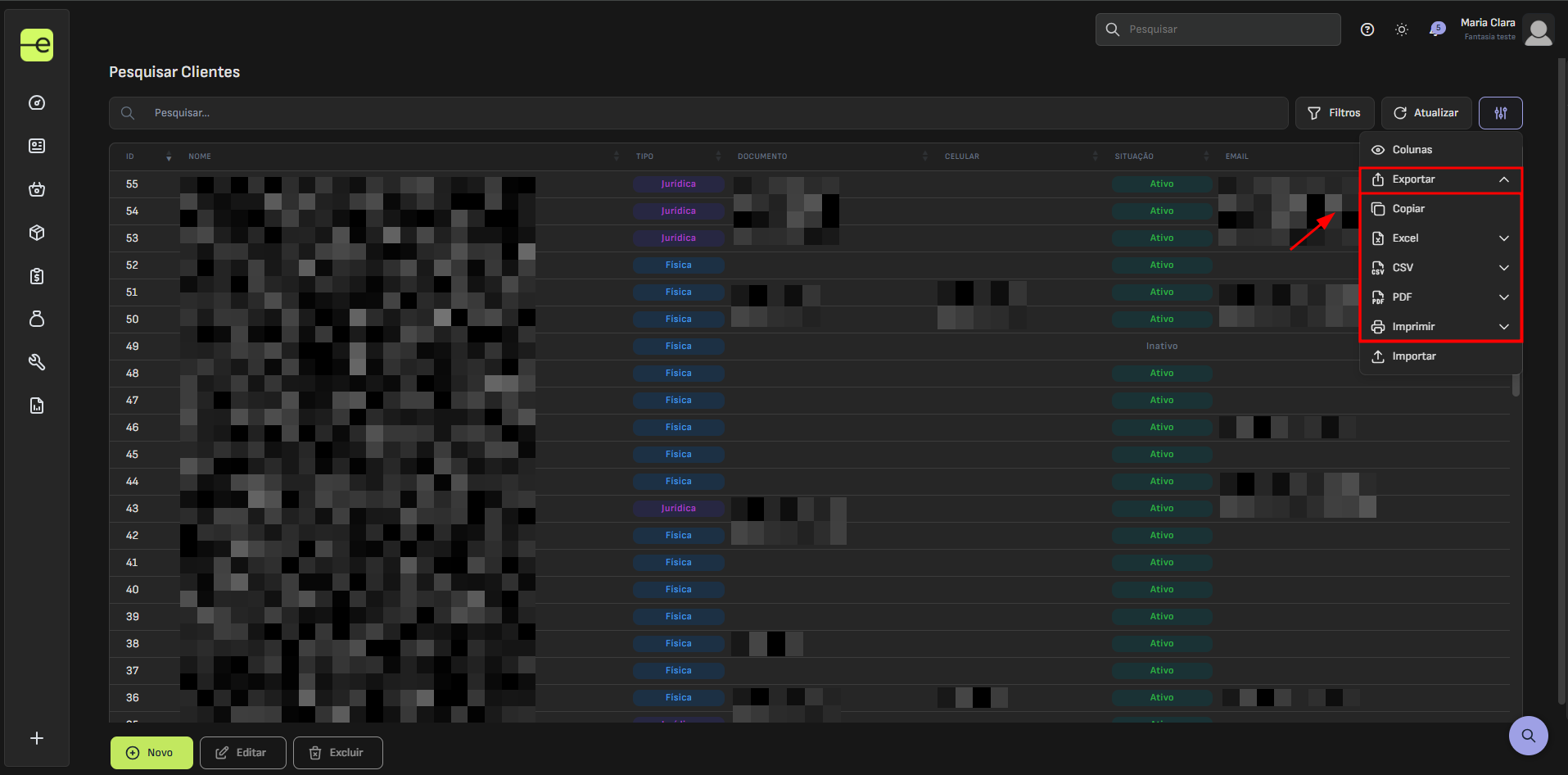Screen dimensions: 1568x775
Task: Click the plus icon at sidebar bottom
Action: [x=37, y=738]
